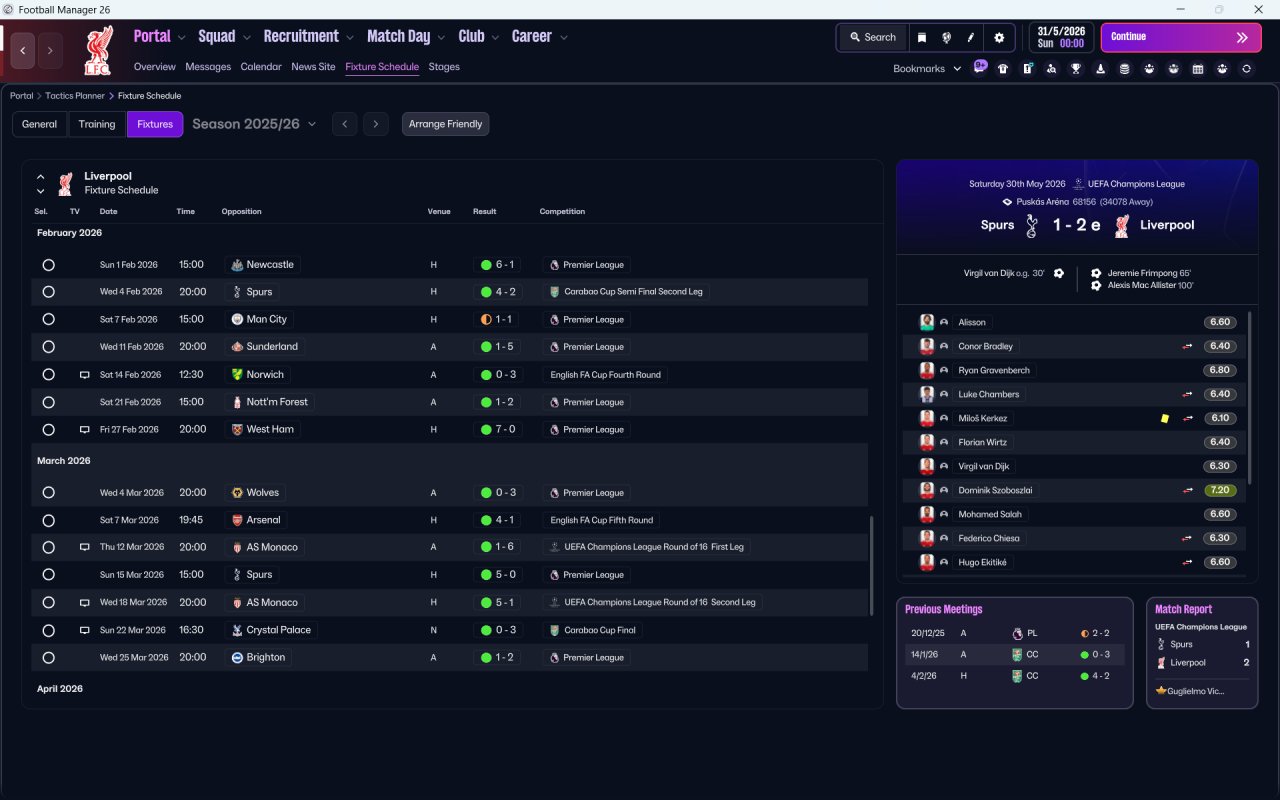Go to the next season with right arrow
The width and height of the screenshot is (1280, 800).
[375, 124]
